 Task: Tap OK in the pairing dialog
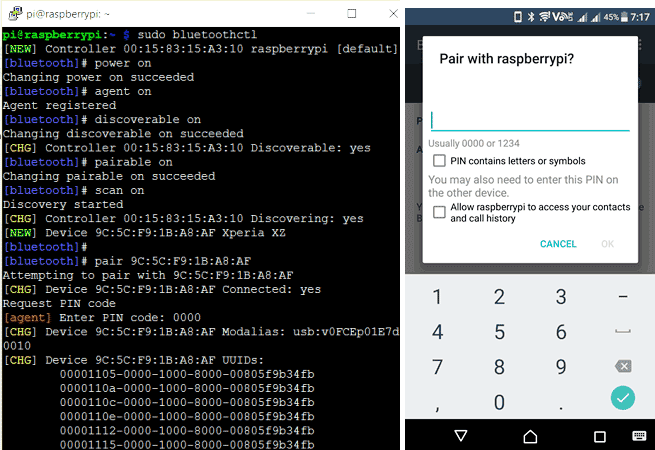click(x=607, y=244)
